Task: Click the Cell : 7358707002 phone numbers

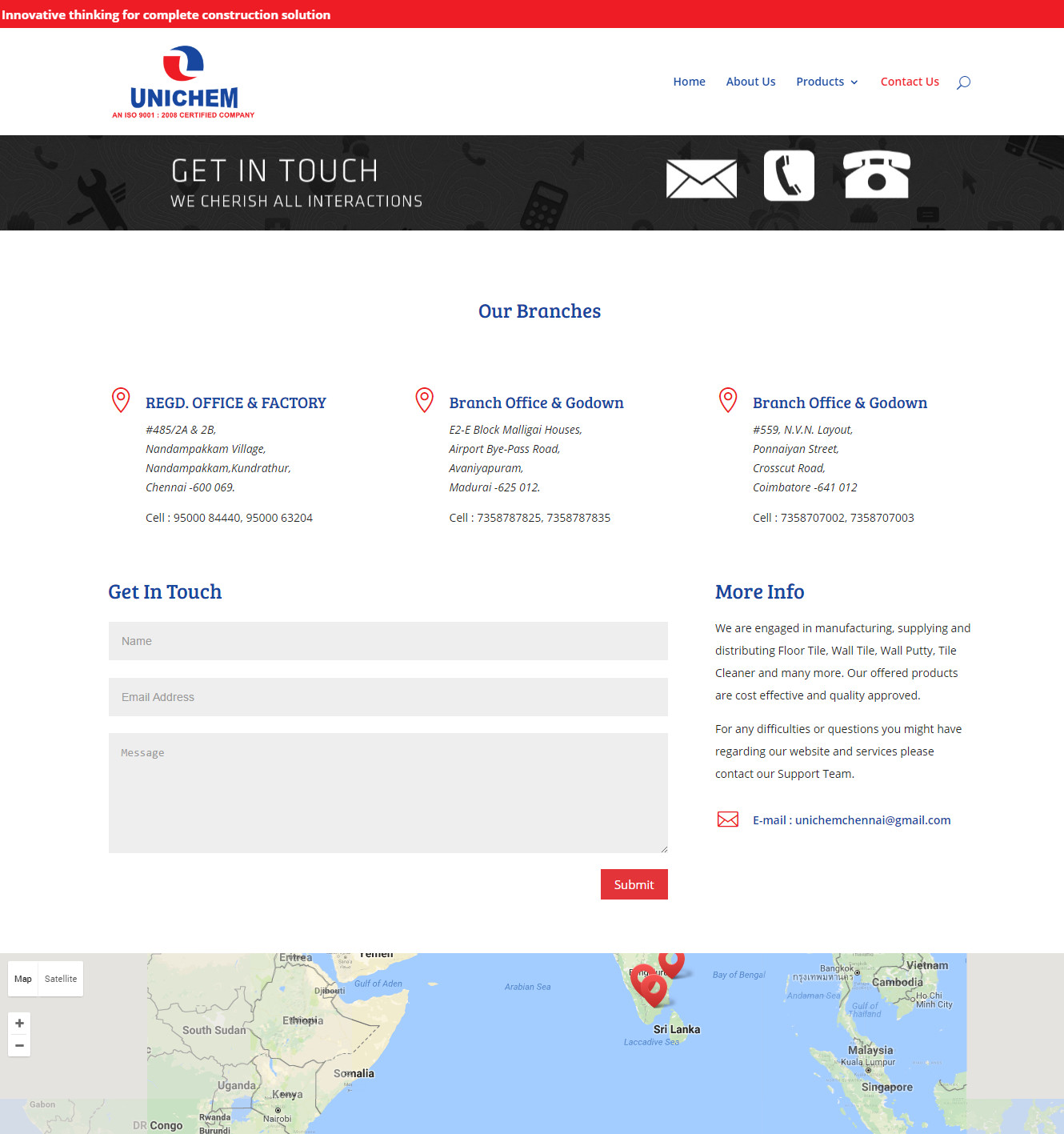Action: pyautogui.click(x=834, y=518)
